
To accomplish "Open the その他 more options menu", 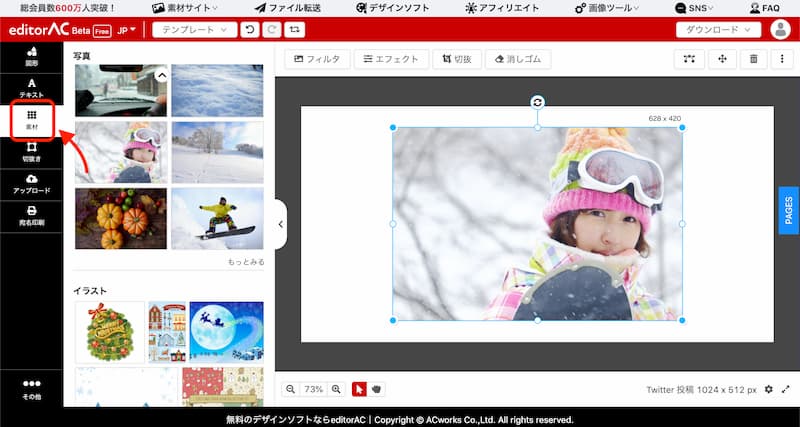I will pos(32,389).
